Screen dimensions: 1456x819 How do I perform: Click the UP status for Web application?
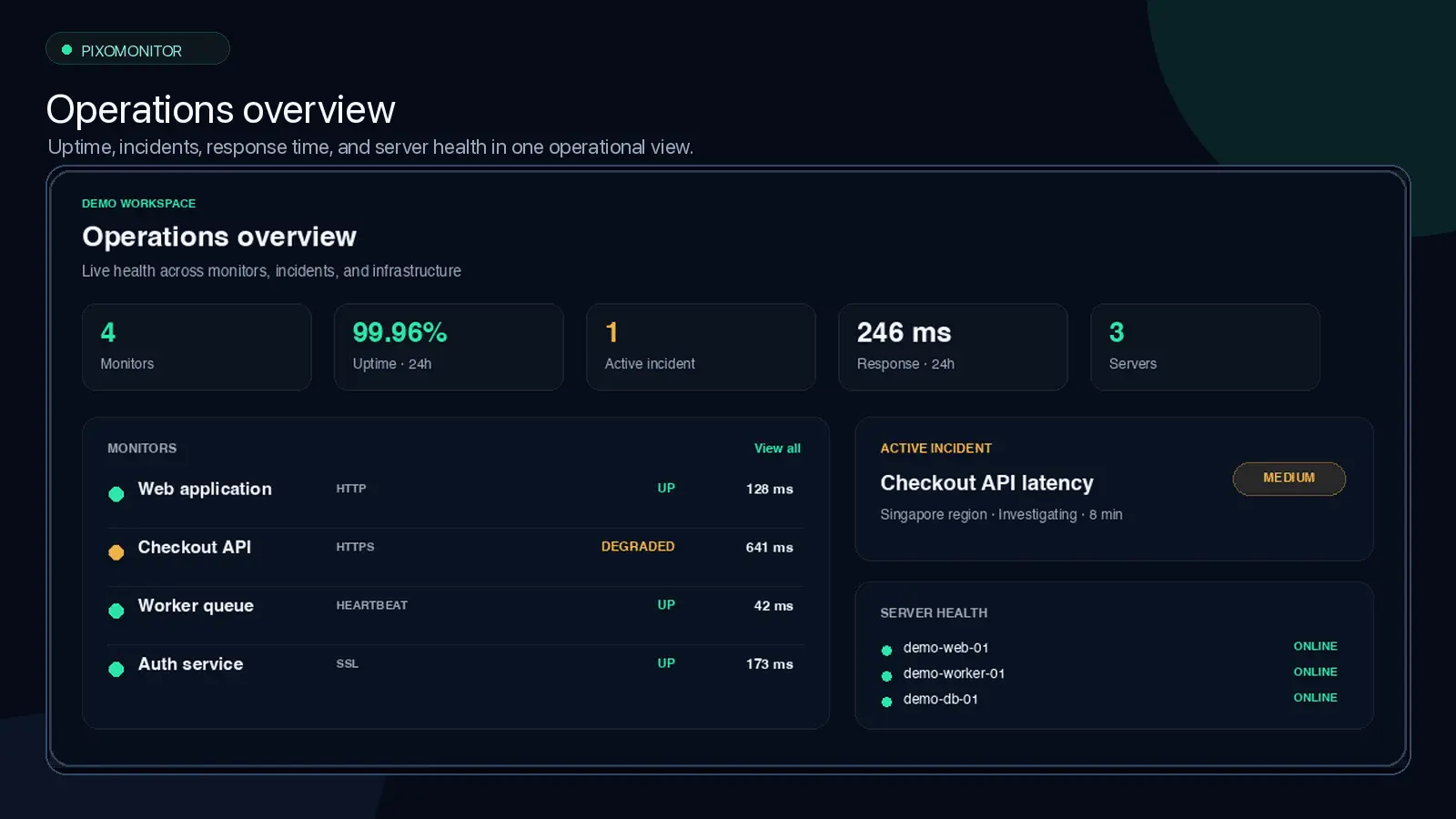pyautogui.click(x=666, y=489)
